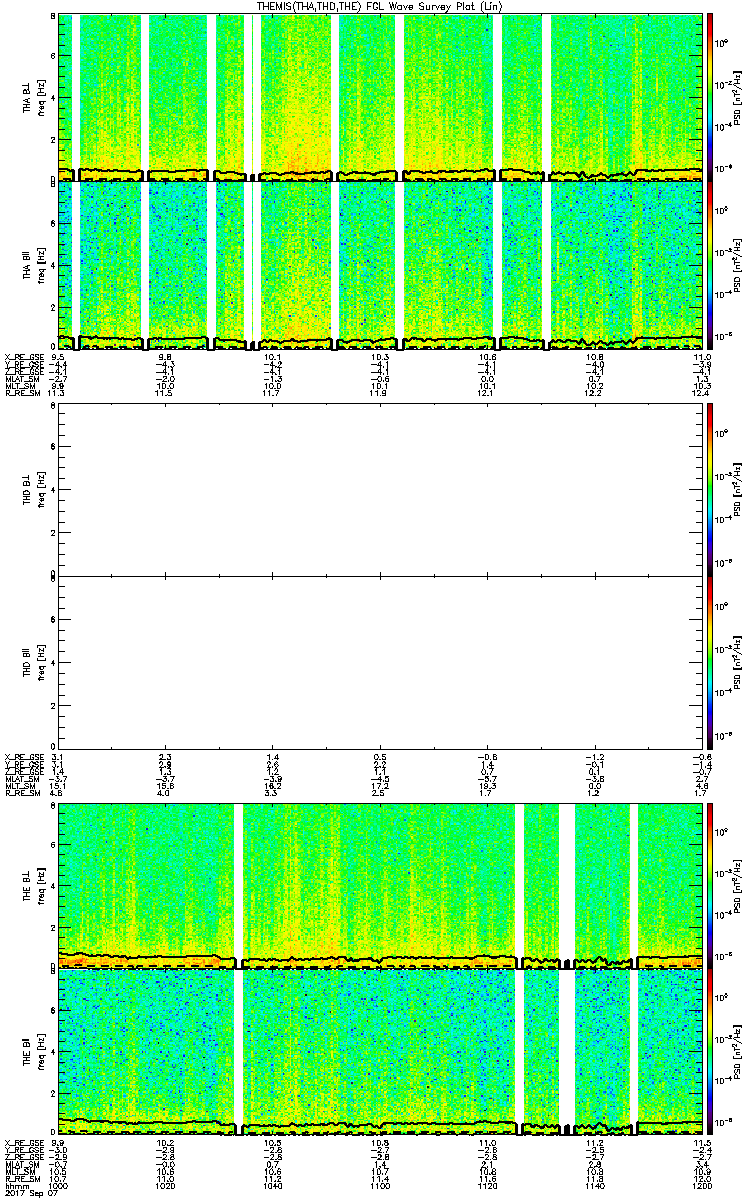The width and height of the screenshot is (750, 1200).
Task: Click the THA R_RE_SM value '12.4'
Action: click(x=702, y=393)
